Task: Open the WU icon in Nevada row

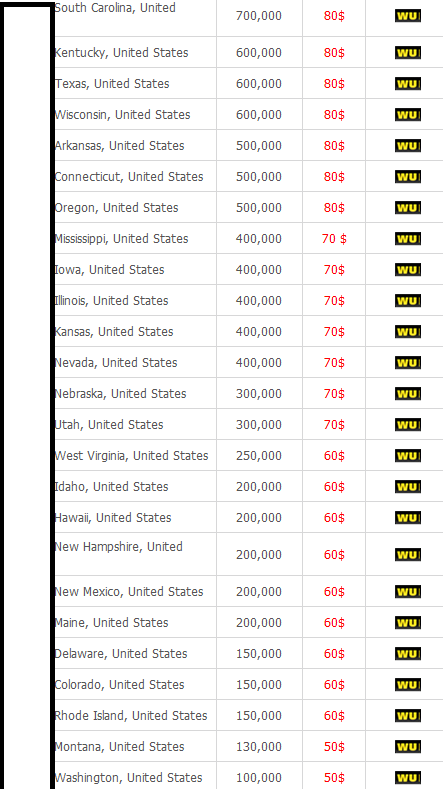Action: [408, 363]
